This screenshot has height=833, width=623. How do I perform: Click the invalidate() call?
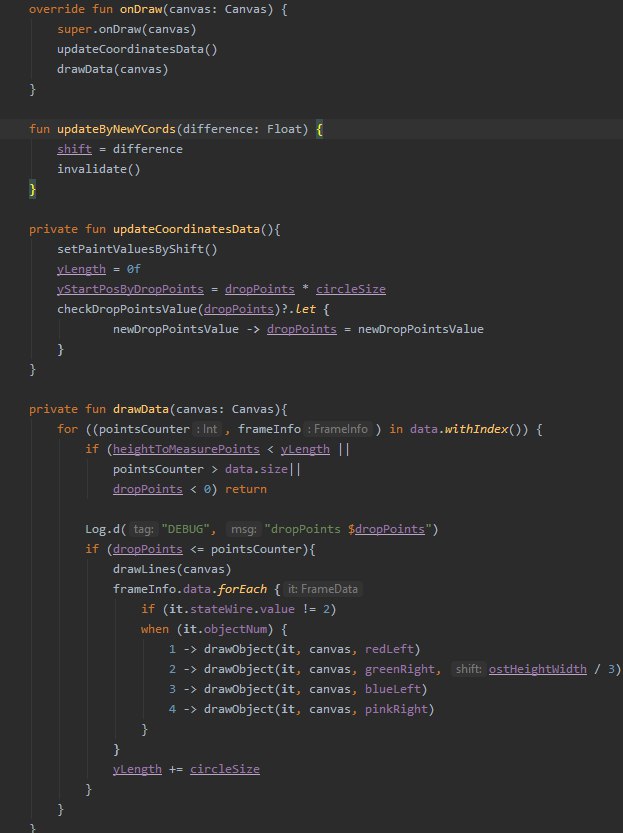(x=99, y=169)
